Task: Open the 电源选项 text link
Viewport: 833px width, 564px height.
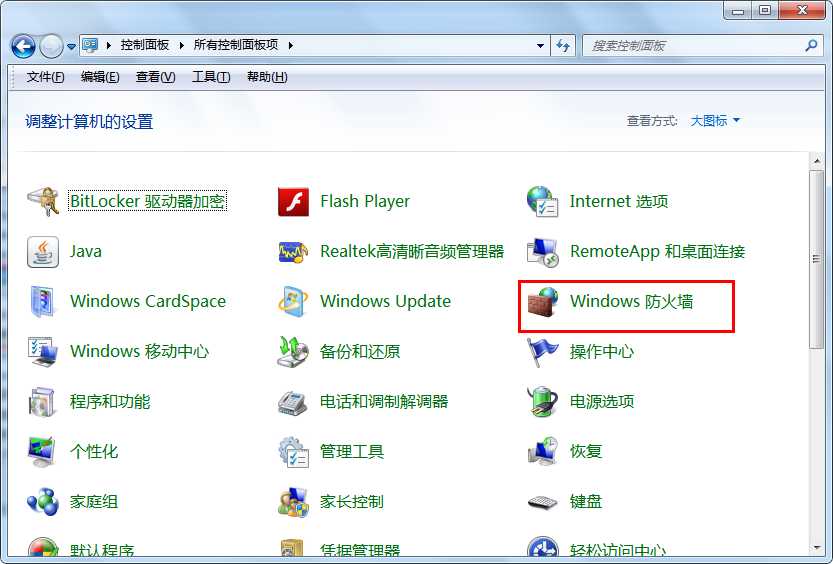Action: pos(602,401)
